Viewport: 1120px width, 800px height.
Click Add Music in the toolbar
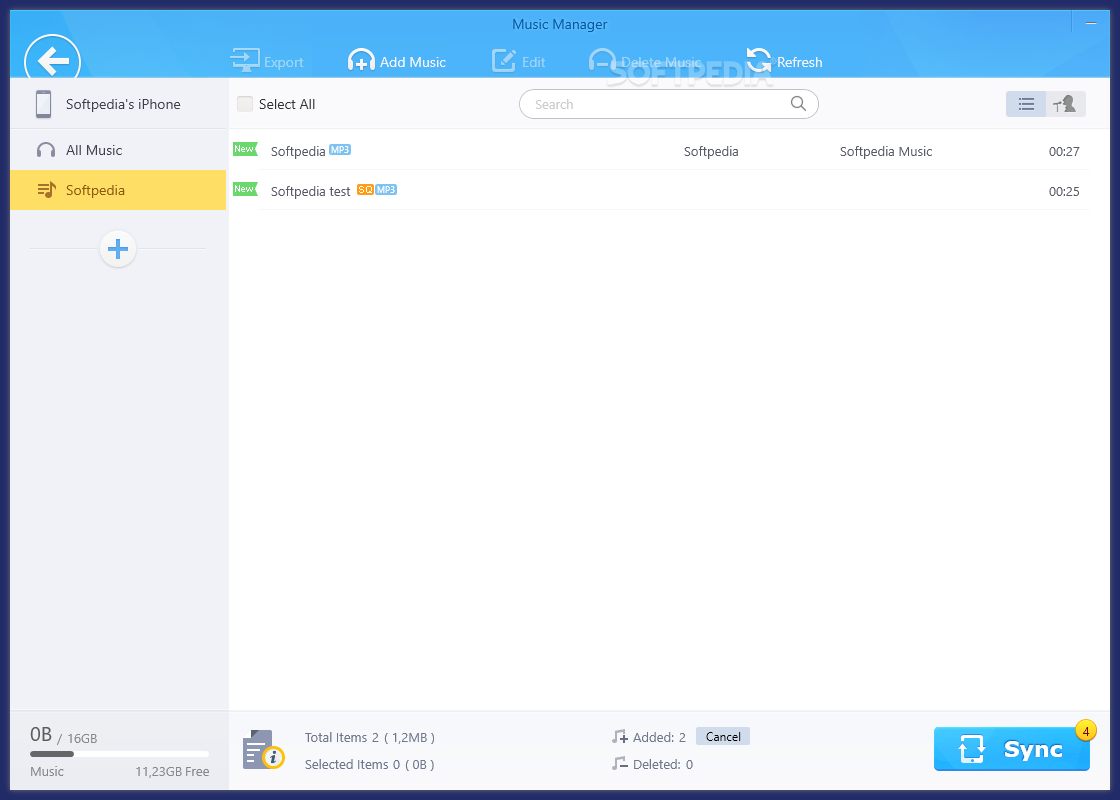pos(396,61)
